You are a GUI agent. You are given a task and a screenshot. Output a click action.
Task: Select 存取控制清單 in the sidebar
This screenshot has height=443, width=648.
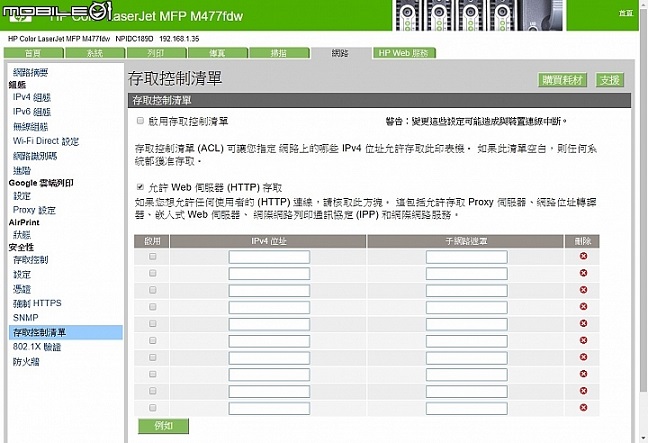click(x=66, y=333)
